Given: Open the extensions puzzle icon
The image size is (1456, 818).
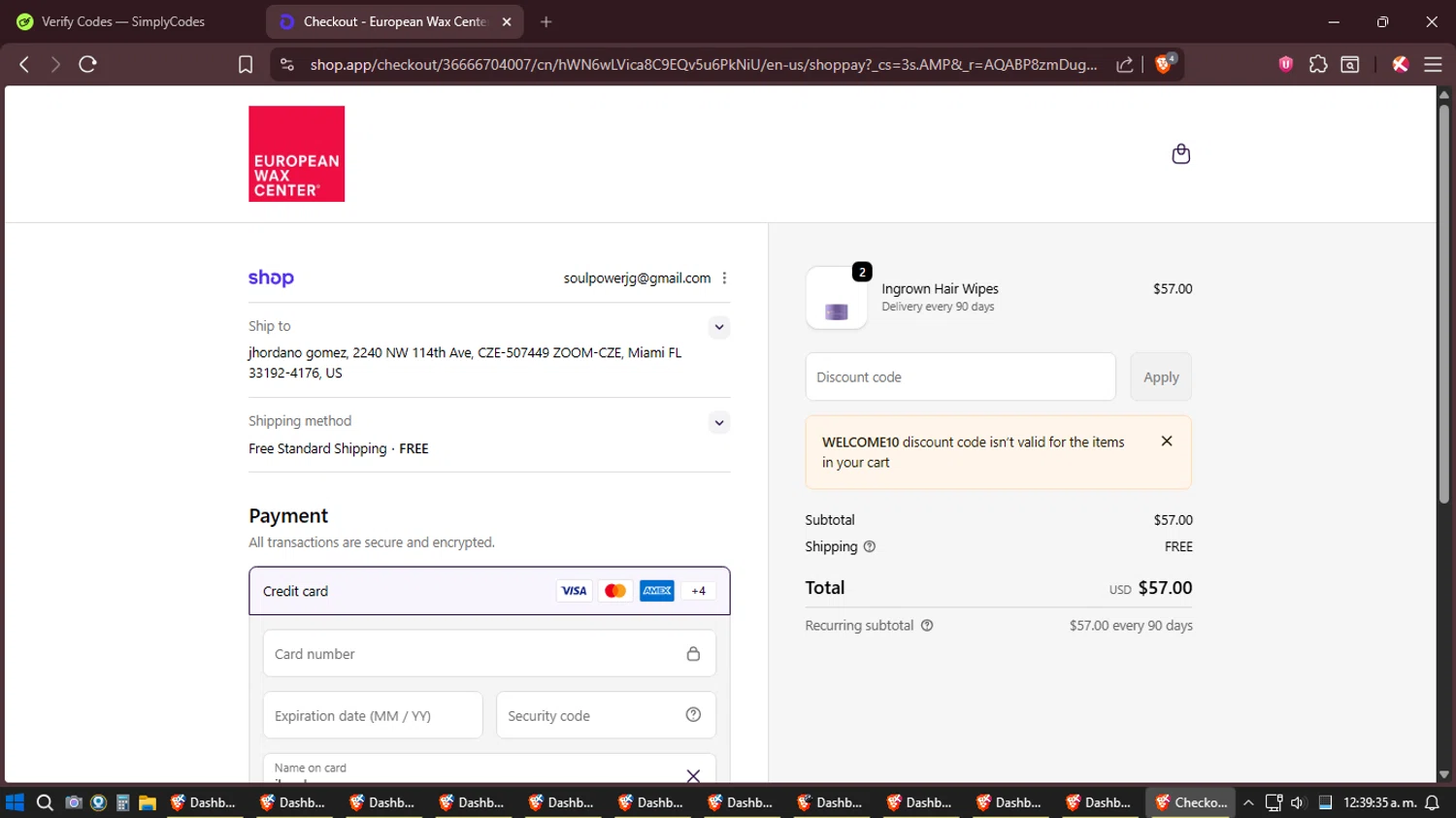Looking at the screenshot, I should [x=1318, y=64].
